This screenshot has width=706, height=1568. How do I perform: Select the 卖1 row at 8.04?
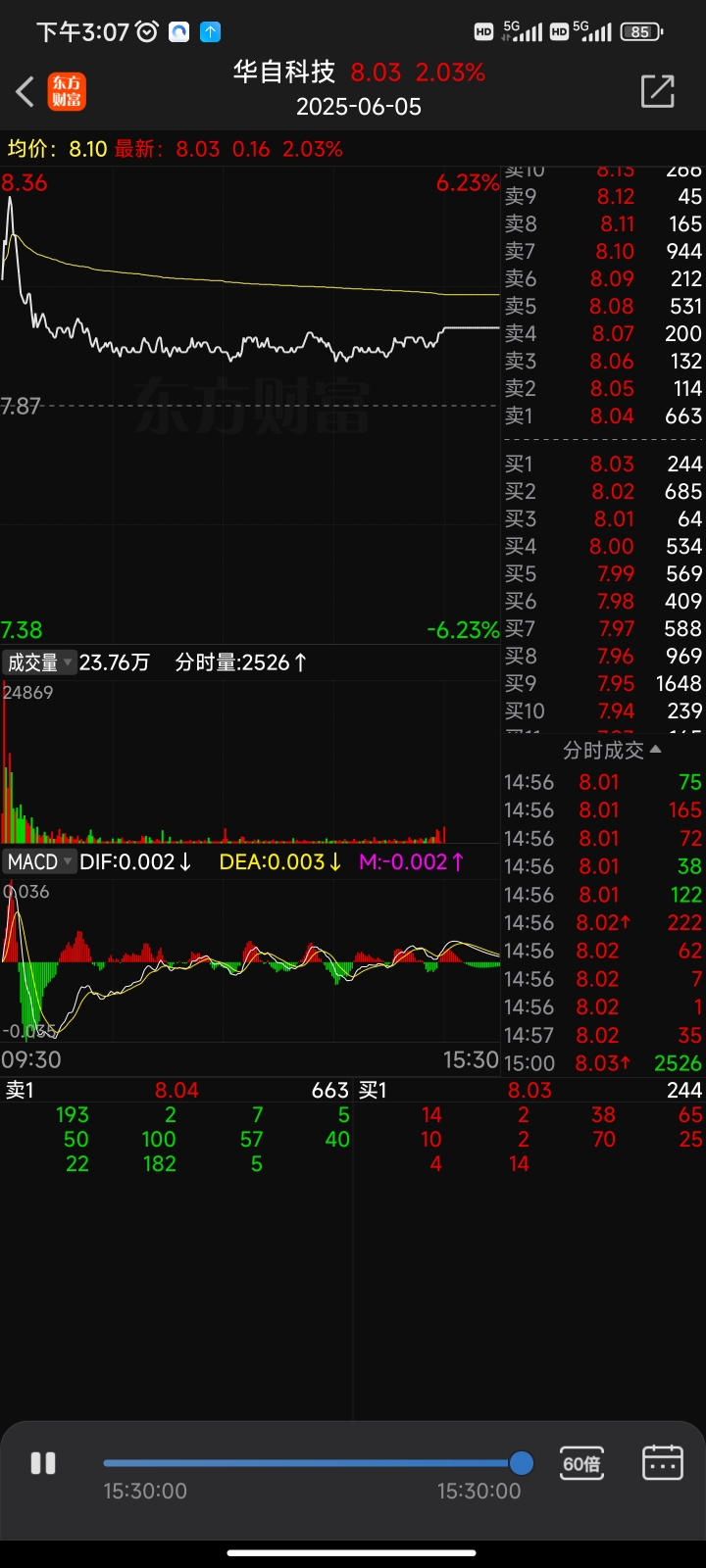pyautogui.click(x=603, y=416)
